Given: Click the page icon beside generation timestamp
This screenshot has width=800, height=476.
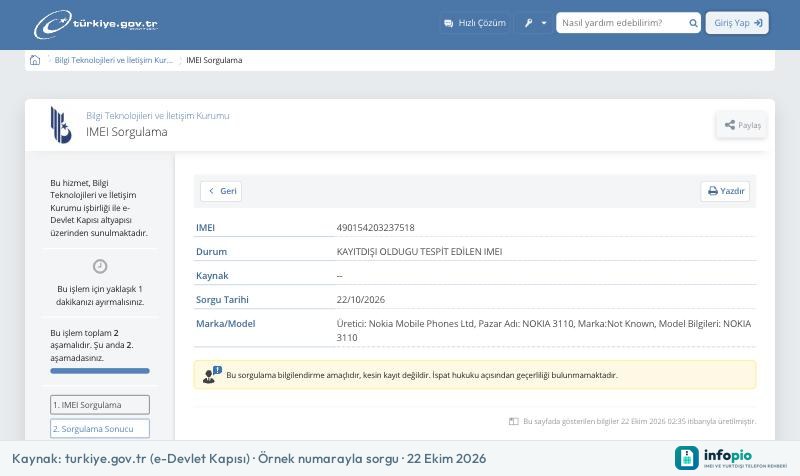Looking at the screenshot, I should (514, 421).
